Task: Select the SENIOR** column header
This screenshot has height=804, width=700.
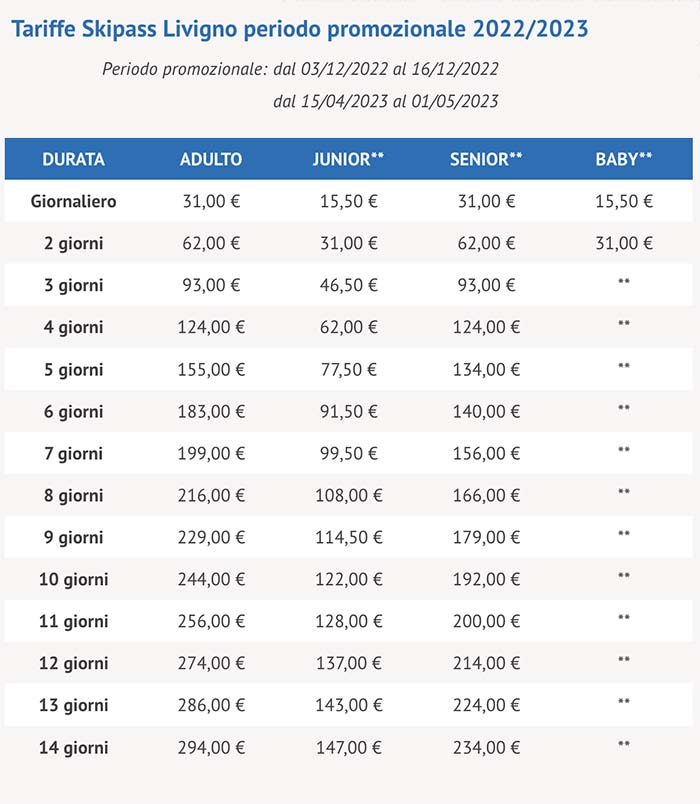Action: click(486, 159)
